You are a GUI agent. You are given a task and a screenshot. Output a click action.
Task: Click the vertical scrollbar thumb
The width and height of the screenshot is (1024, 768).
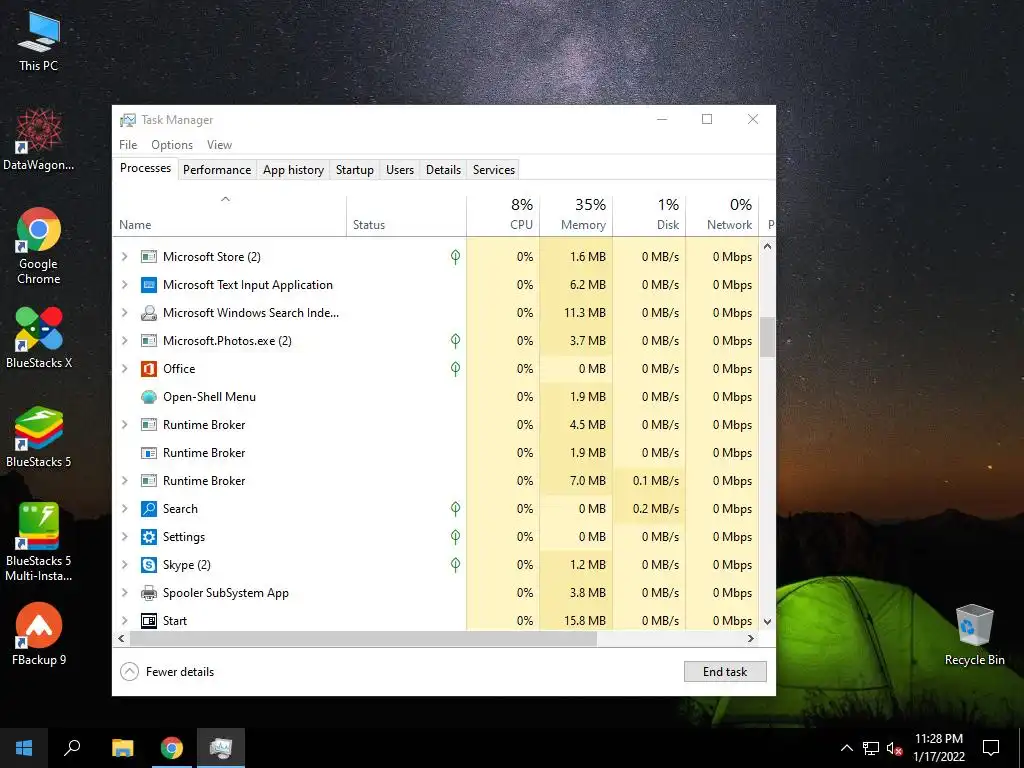(767, 337)
